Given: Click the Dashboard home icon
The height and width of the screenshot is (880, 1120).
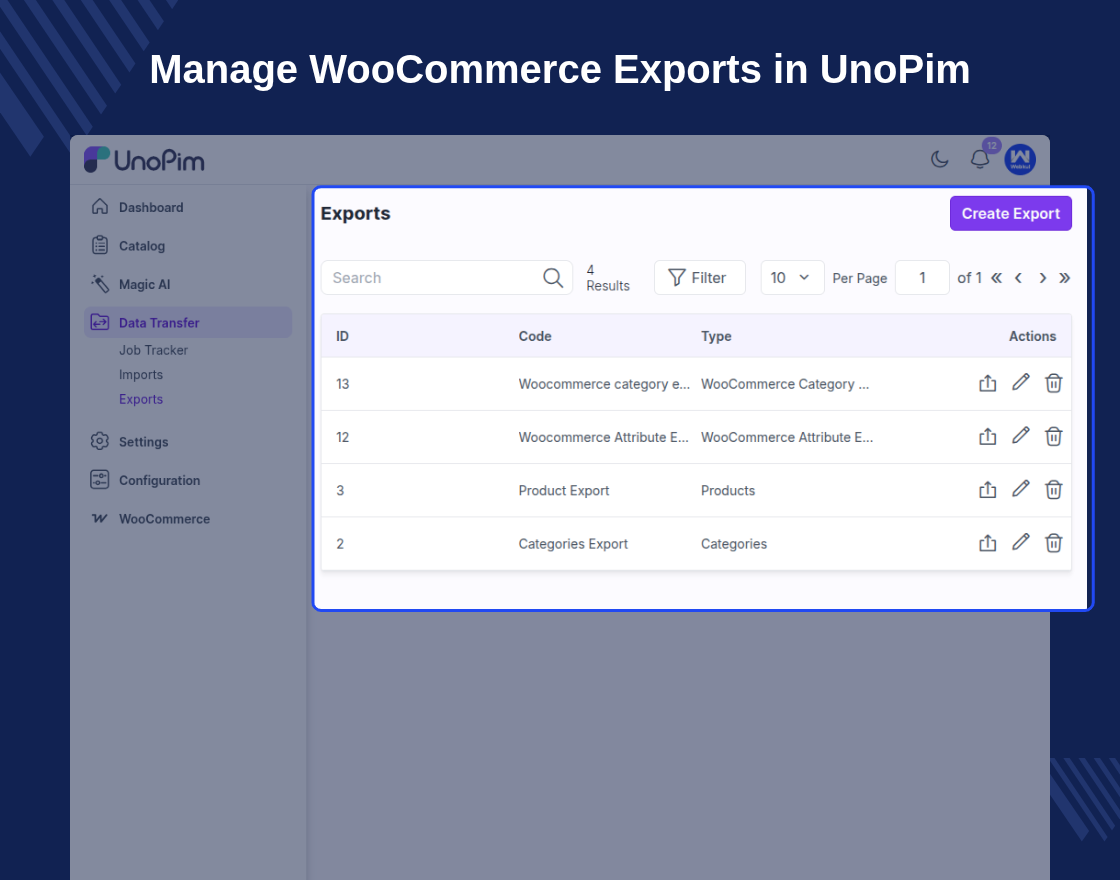Looking at the screenshot, I should click(x=100, y=206).
